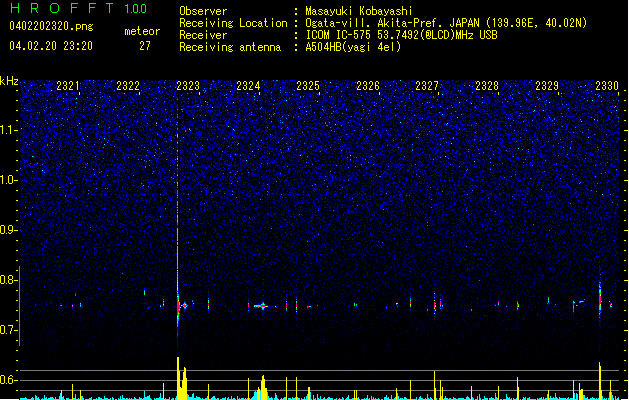Screen dimensions: 629x400
Task: Click the Receiving antenna label
Action: pos(230,47)
